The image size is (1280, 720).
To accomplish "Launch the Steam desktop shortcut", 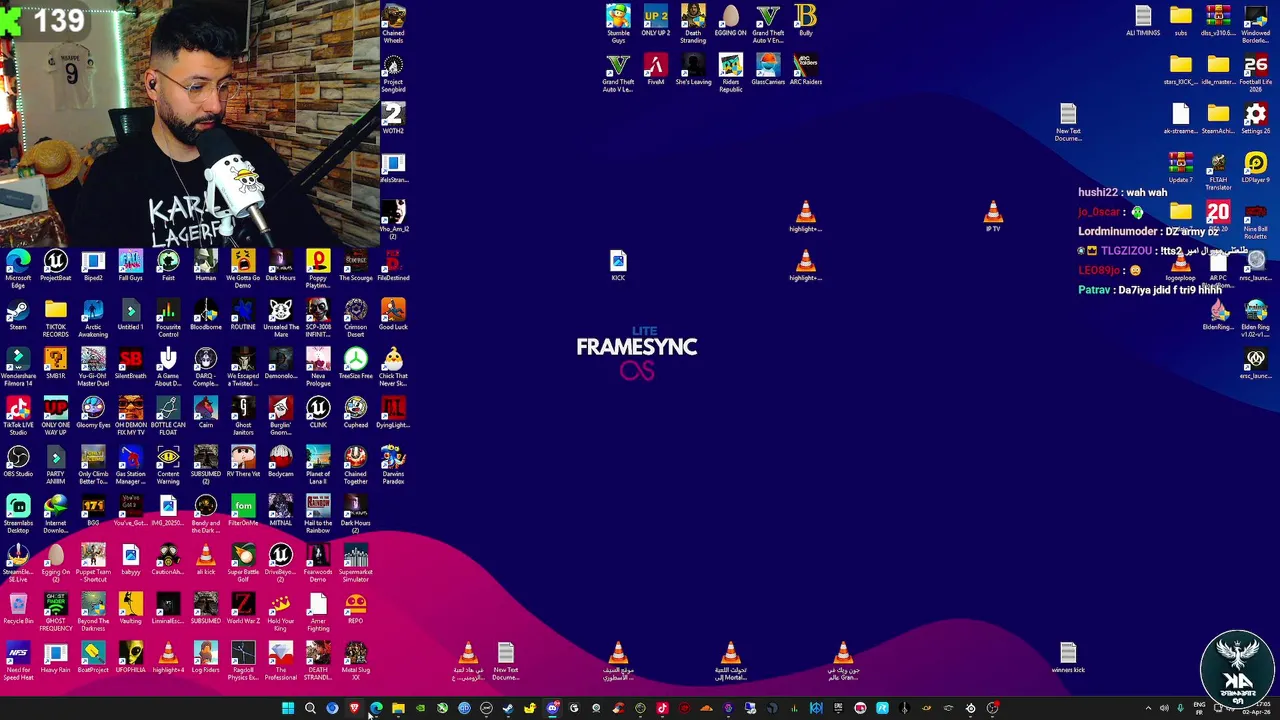I will pyautogui.click(x=18, y=315).
